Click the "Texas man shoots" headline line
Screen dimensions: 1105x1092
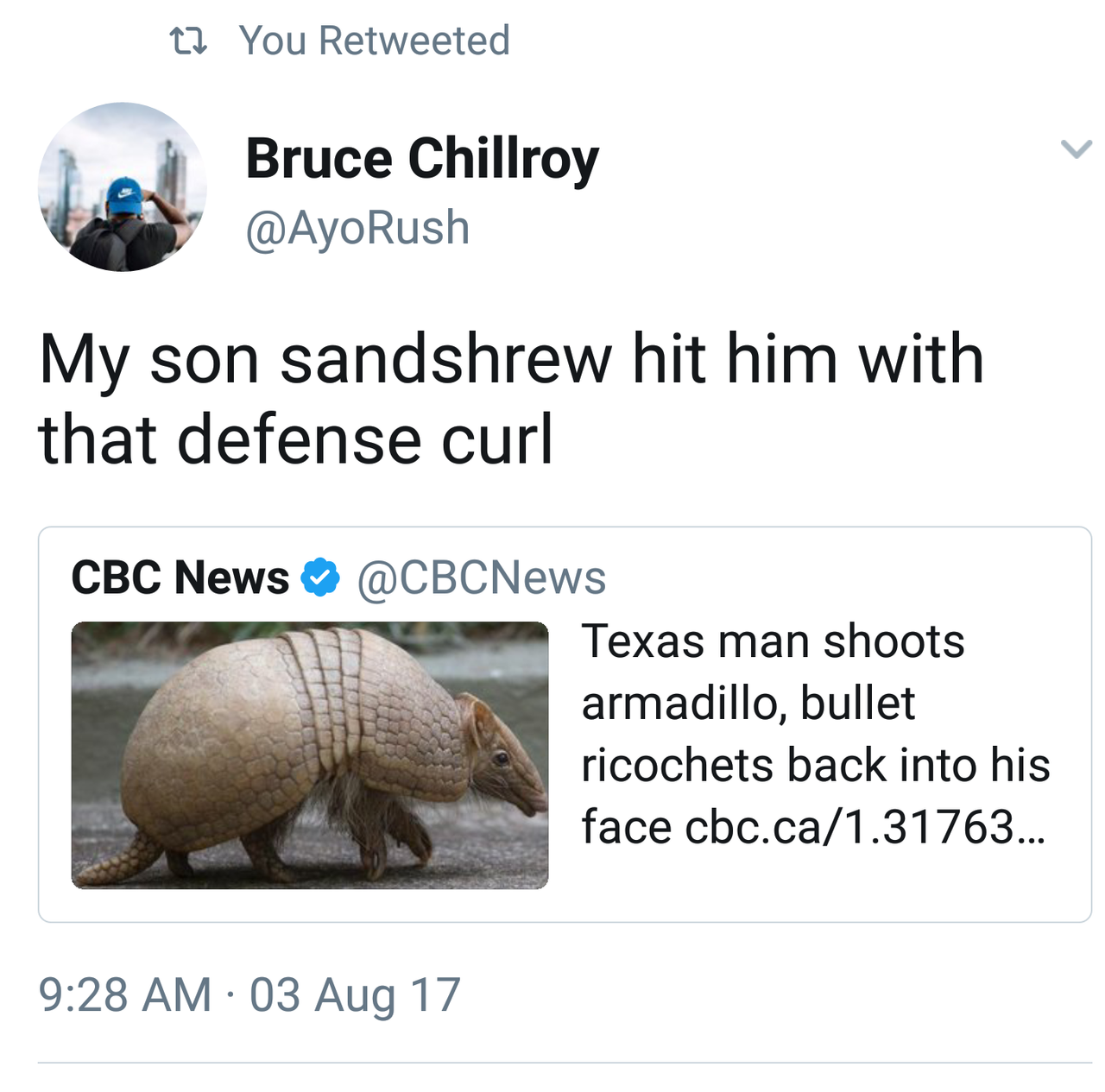(x=773, y=641)
